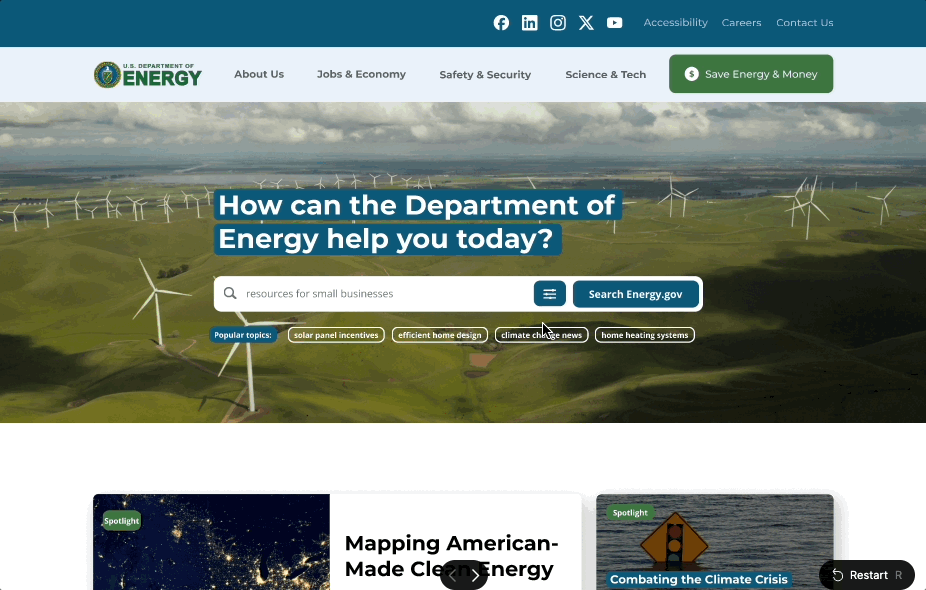This screenshot has height=590, width=926.
Task: Open search filters slider icon button
Action: click(x=550, y=294)
